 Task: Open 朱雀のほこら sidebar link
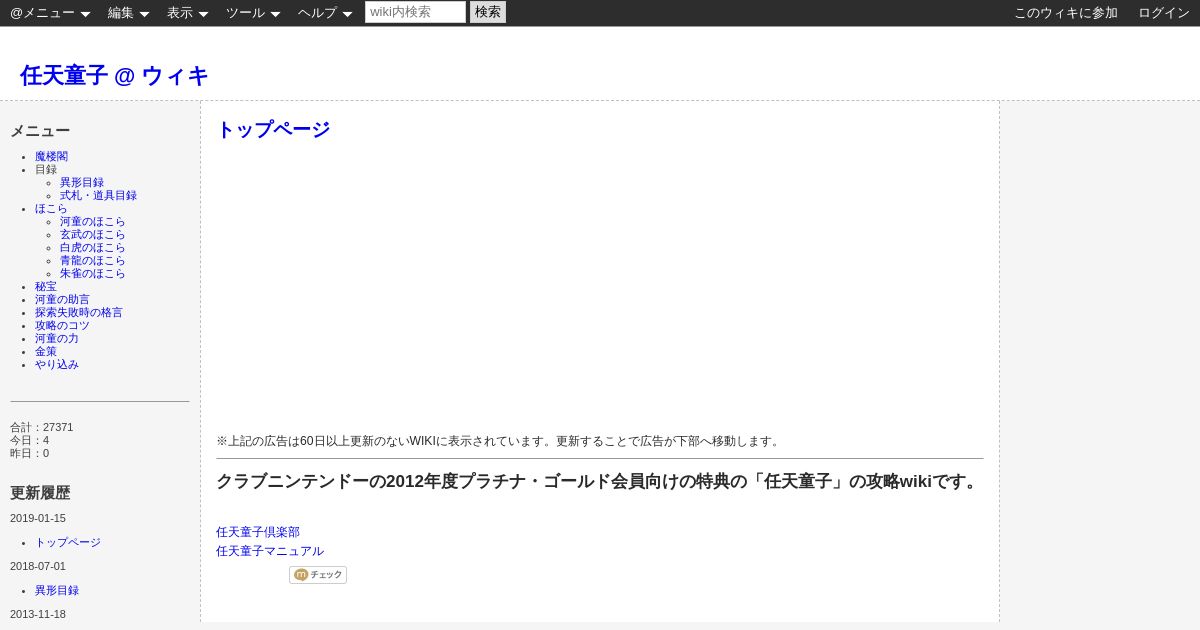point(93,274)
